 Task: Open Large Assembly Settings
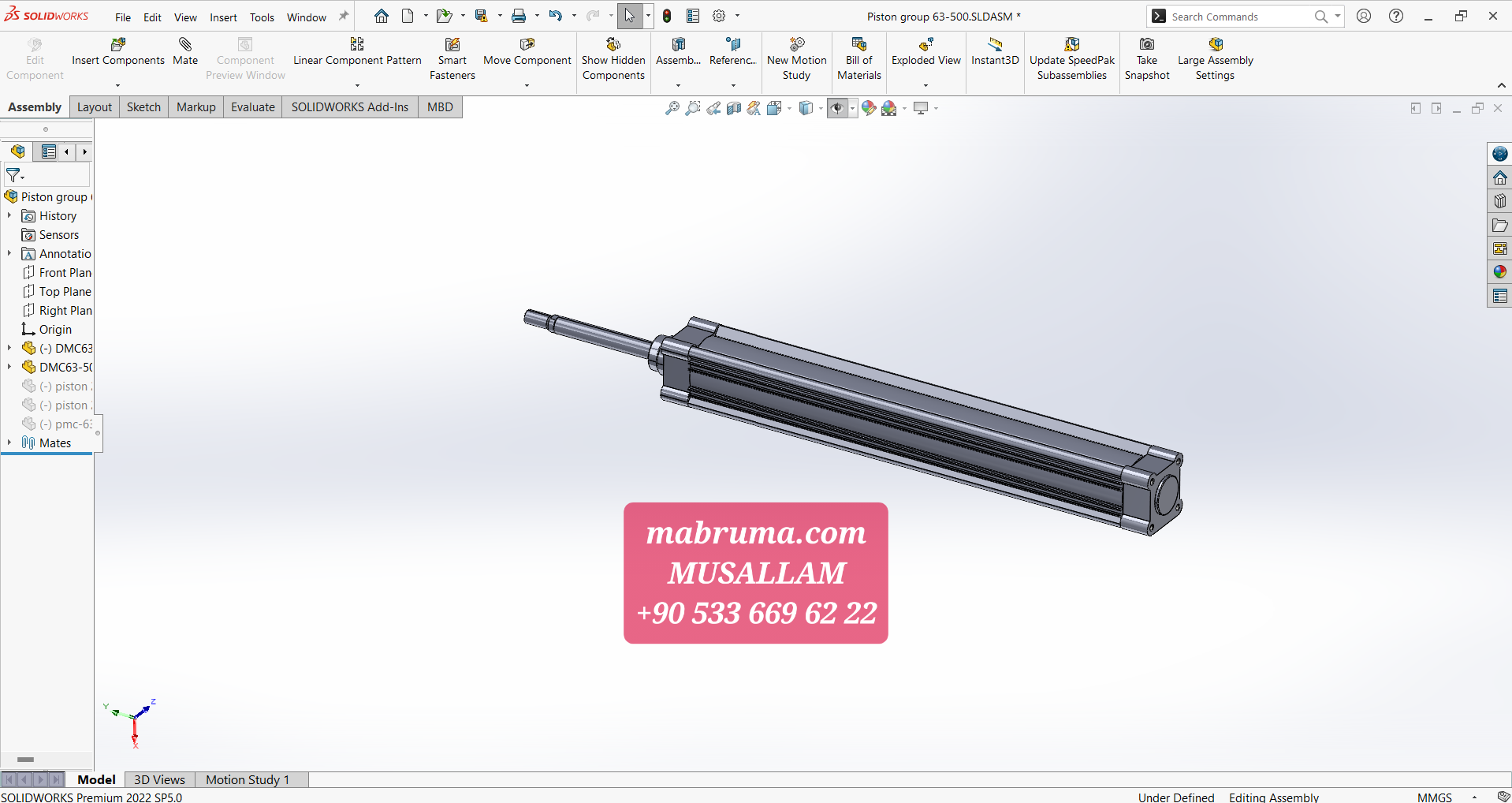[x=1215, y=59]
